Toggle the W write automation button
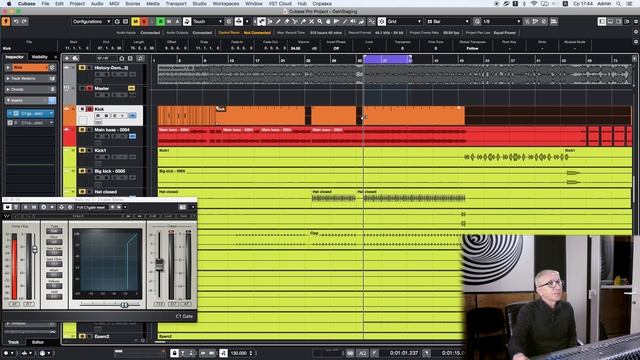This screenshot has height=360, width=640. click(x=169, y=21)
